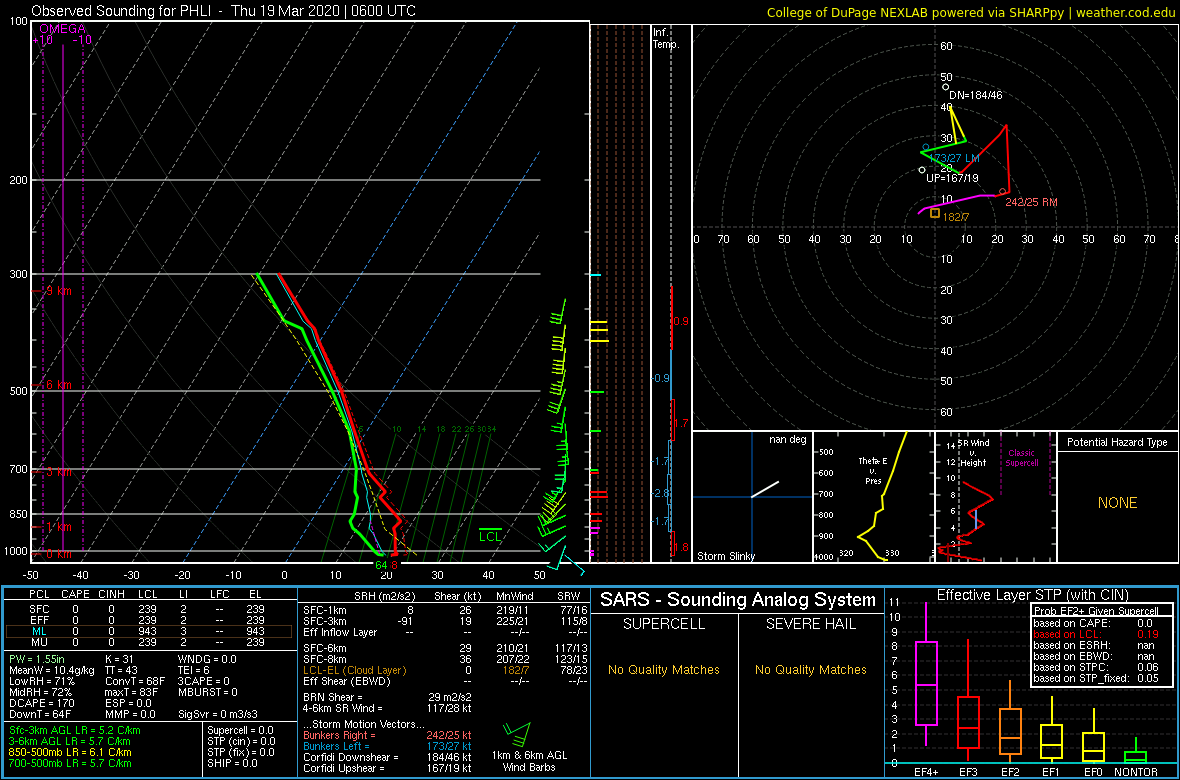This screenshot has width=1180, height=780.
Task: Click the Potential Hazard Type header
Action: tap(1117, 442)
